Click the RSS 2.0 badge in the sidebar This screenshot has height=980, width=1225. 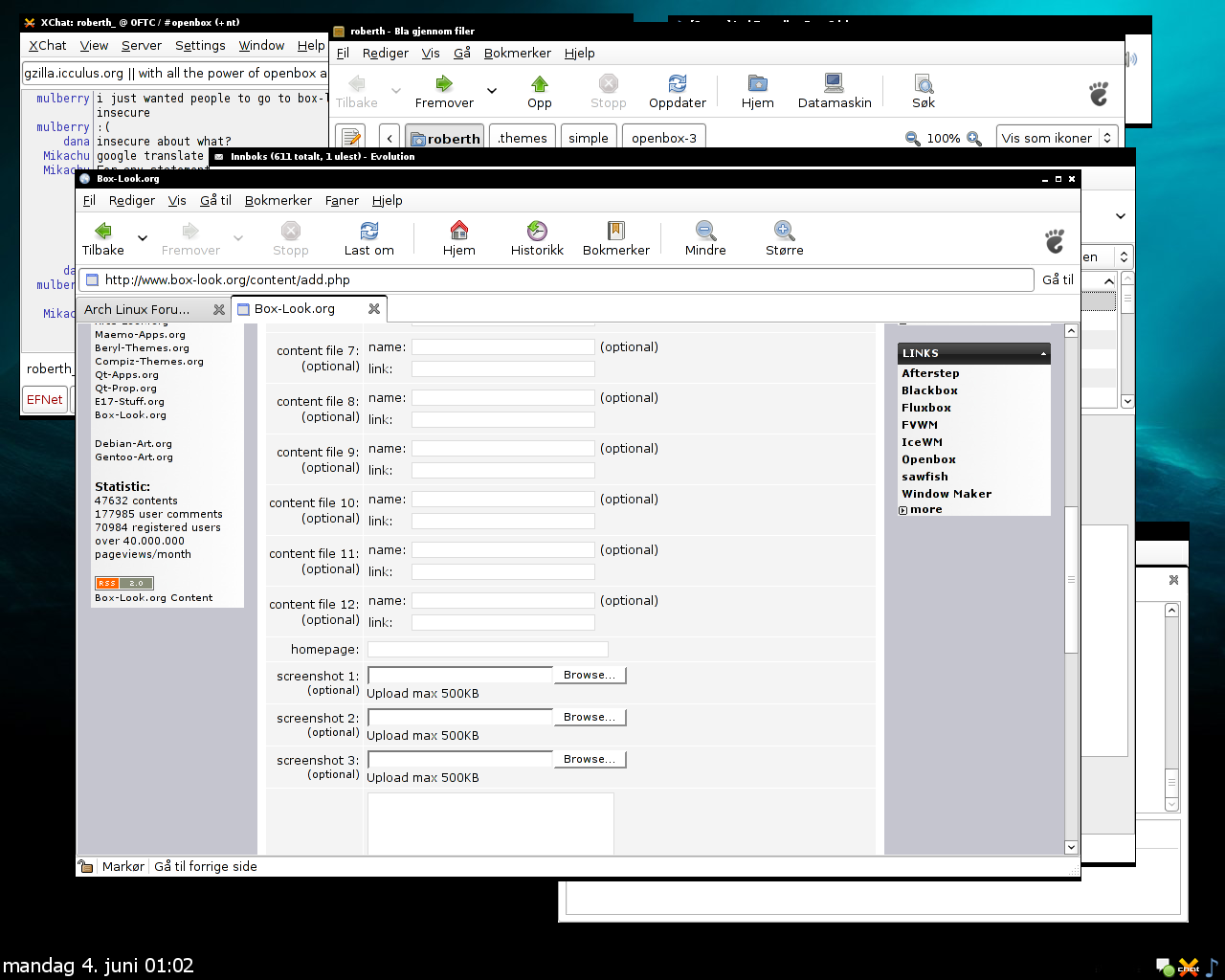click(124, 583)
